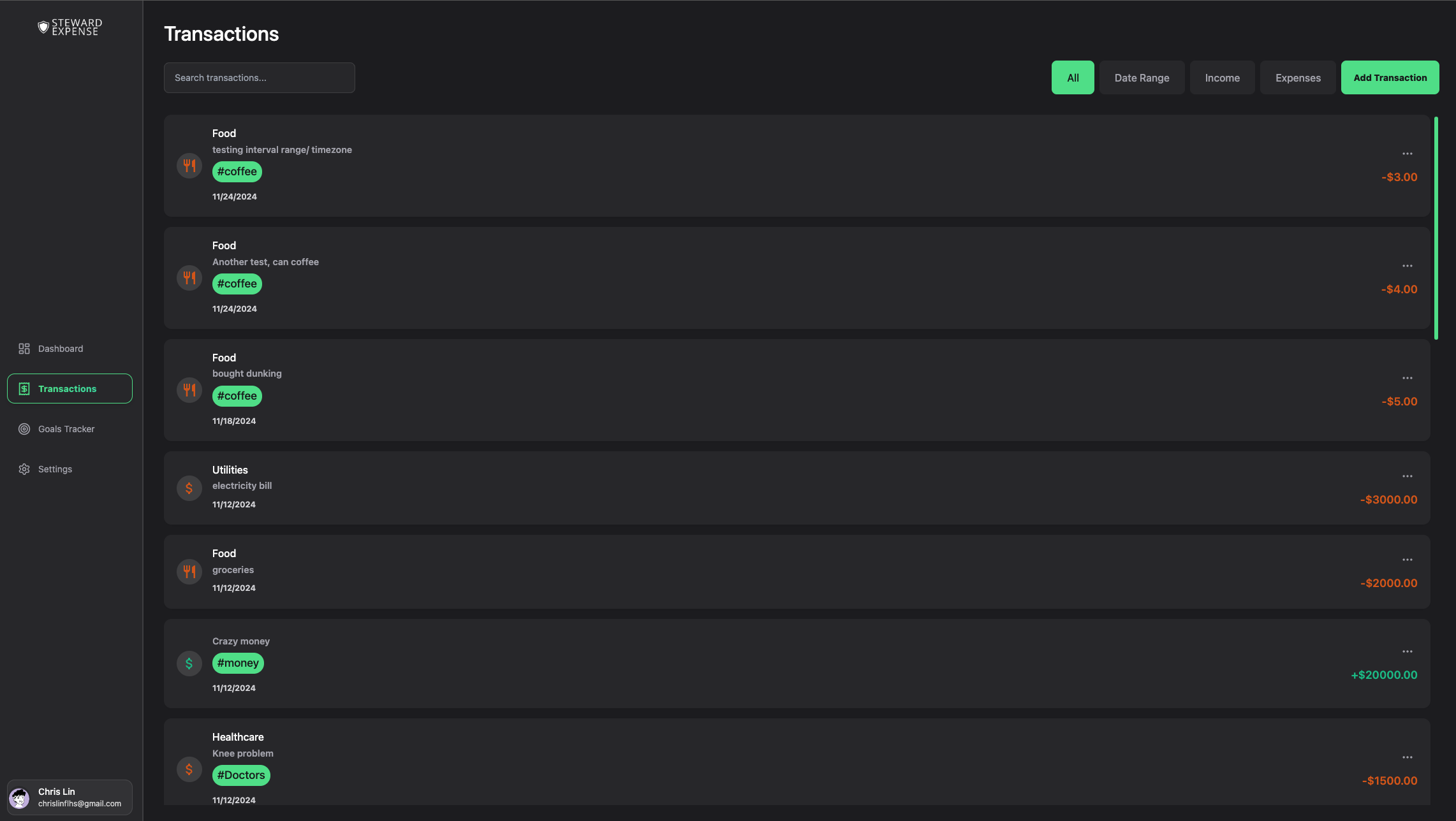
Task: Click the green vertical scrollbar
Action: (x=1436, y=228)
